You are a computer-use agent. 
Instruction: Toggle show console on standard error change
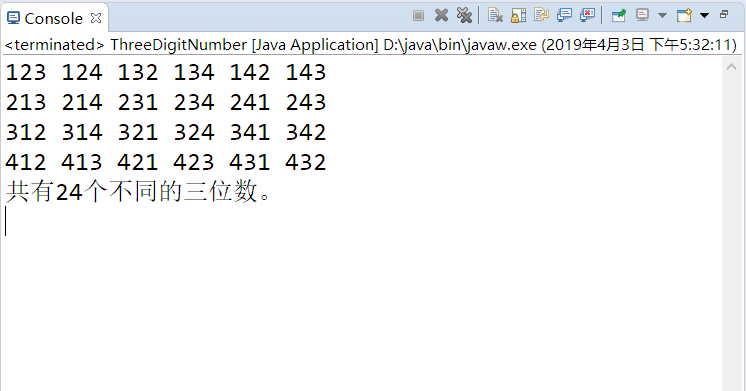pyautogui.click(x=588, y=16)
